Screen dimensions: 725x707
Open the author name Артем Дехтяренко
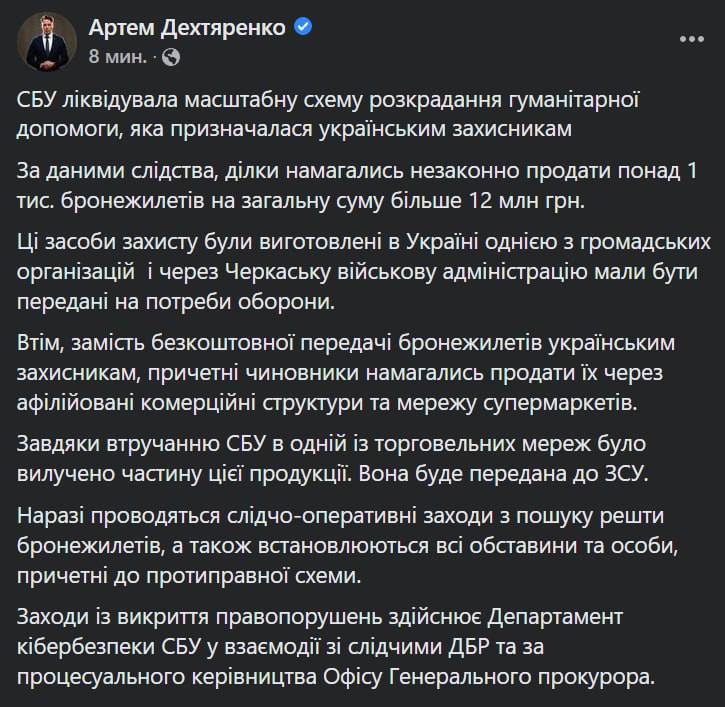(x=189, y=28)
